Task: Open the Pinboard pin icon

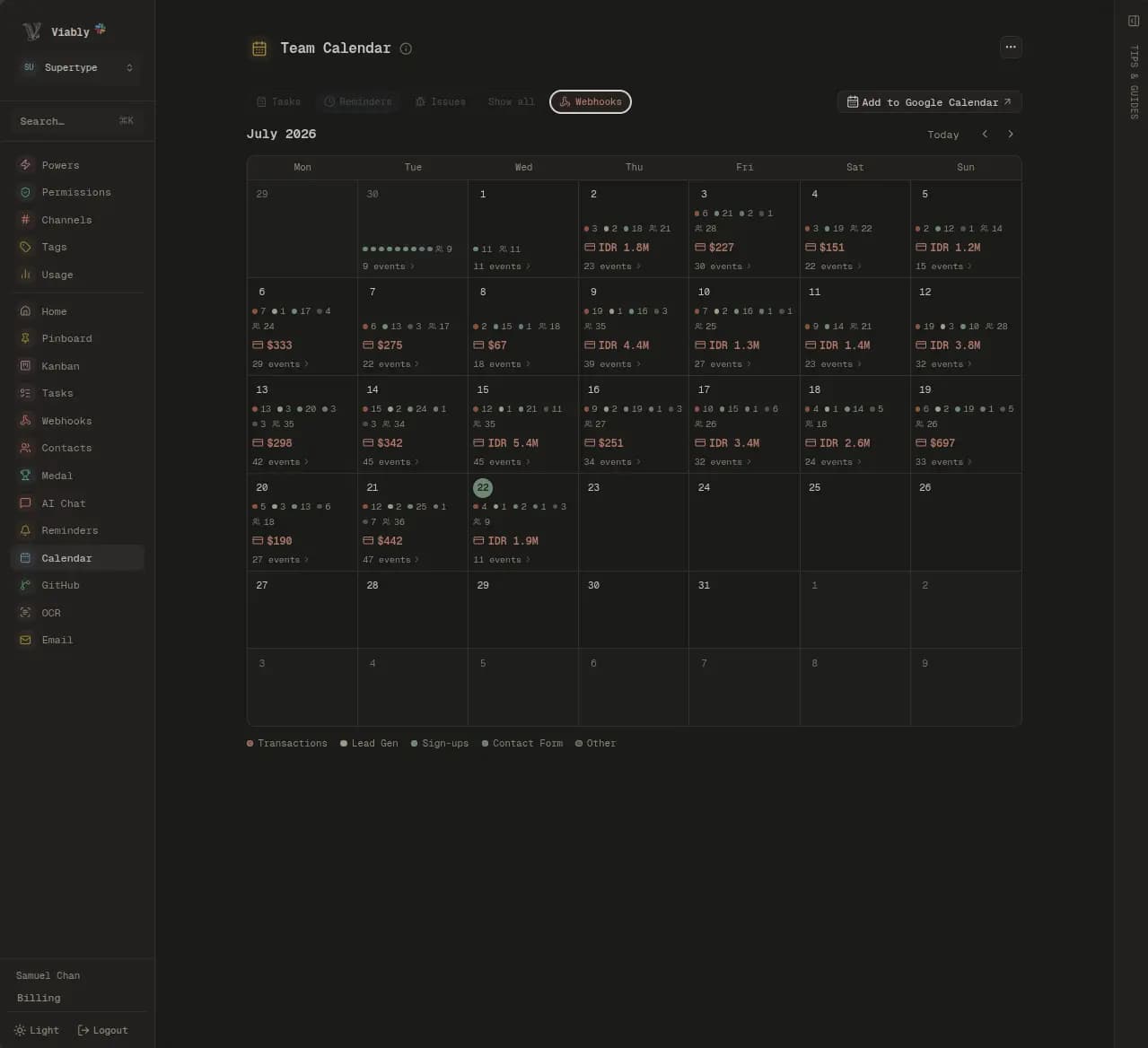Action: 25,338
